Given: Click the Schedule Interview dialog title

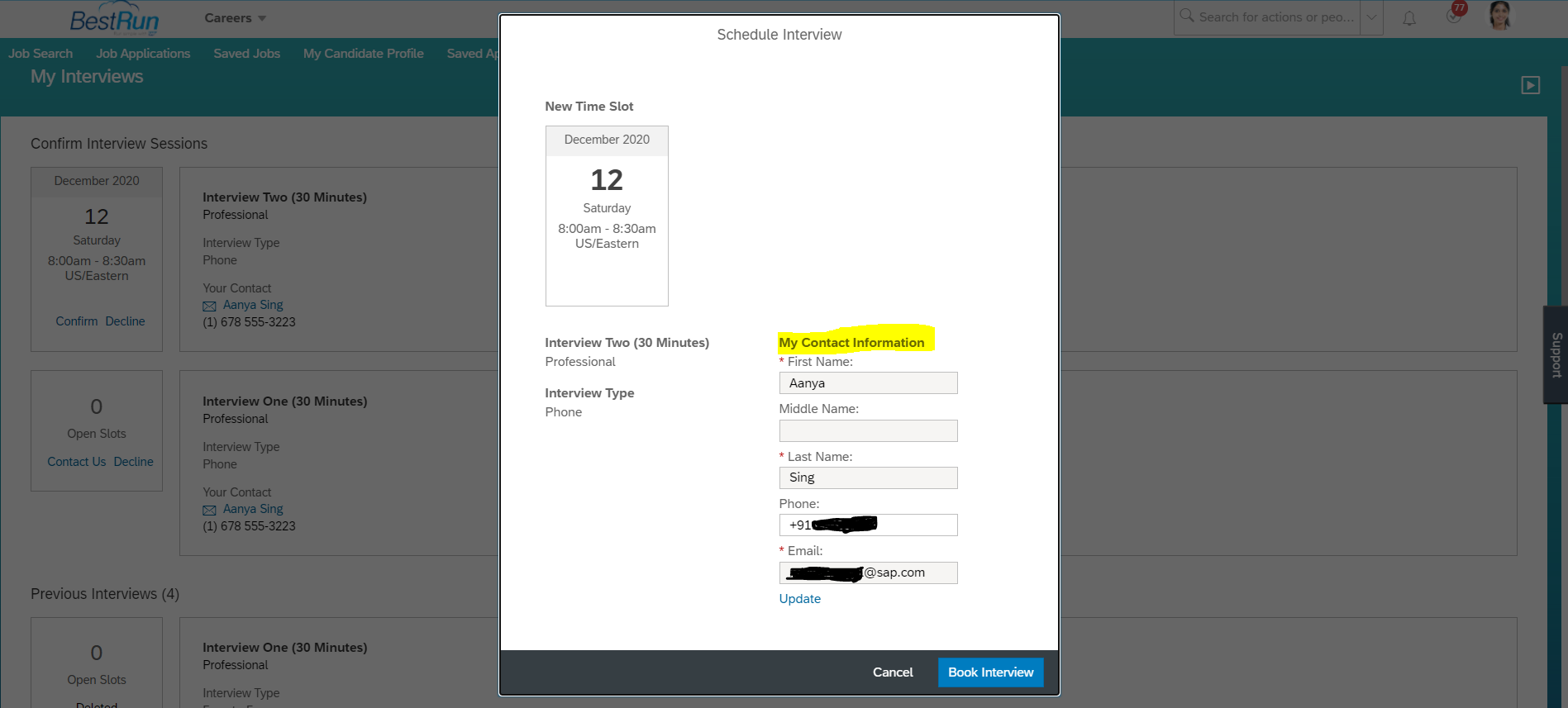Looking at the screenshot, I should 779,35.
